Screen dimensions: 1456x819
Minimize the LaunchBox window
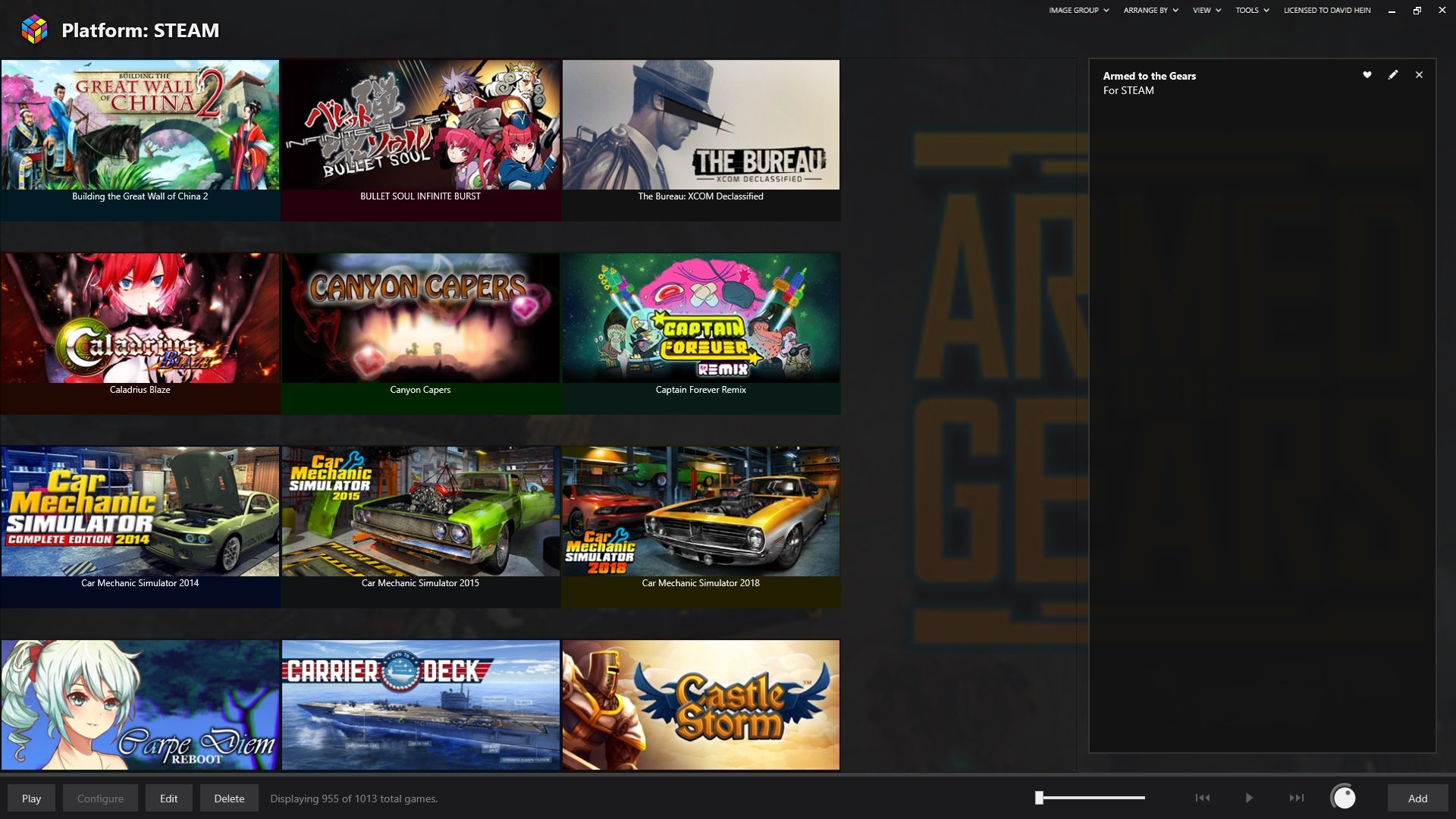pyautogui.click(x=1392, y=11)
